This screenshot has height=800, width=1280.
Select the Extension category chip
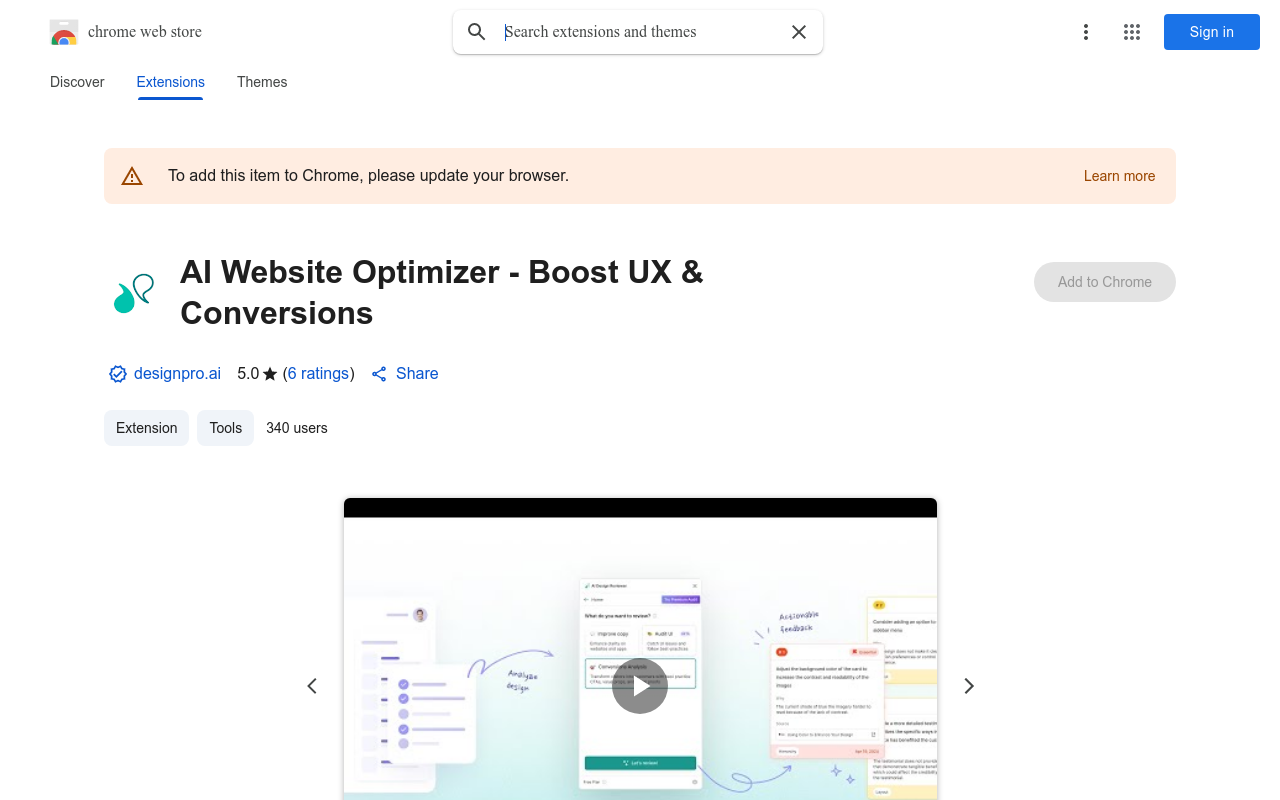click(x=146, y=428)
